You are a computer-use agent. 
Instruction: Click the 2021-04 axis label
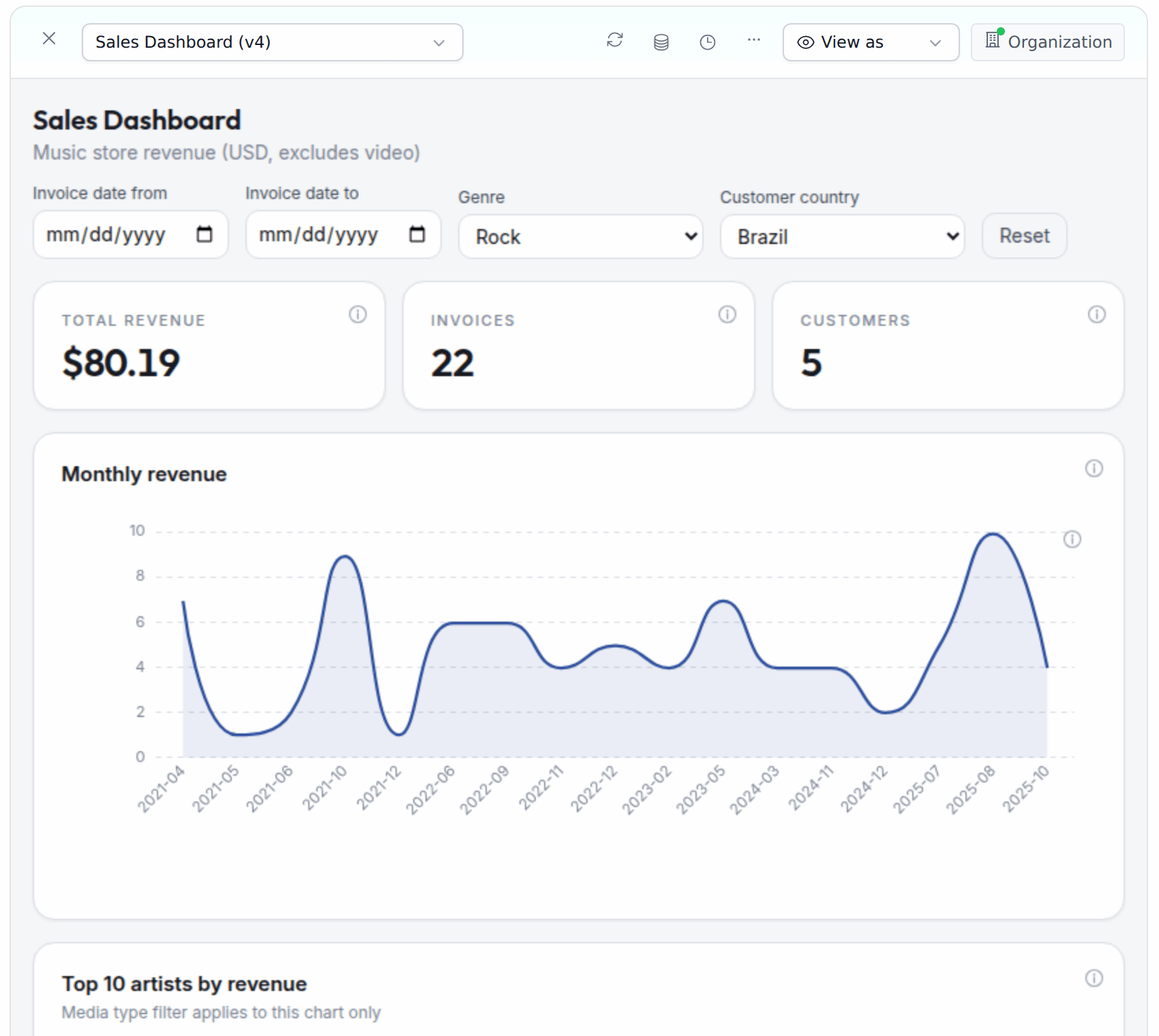[161, 789]
